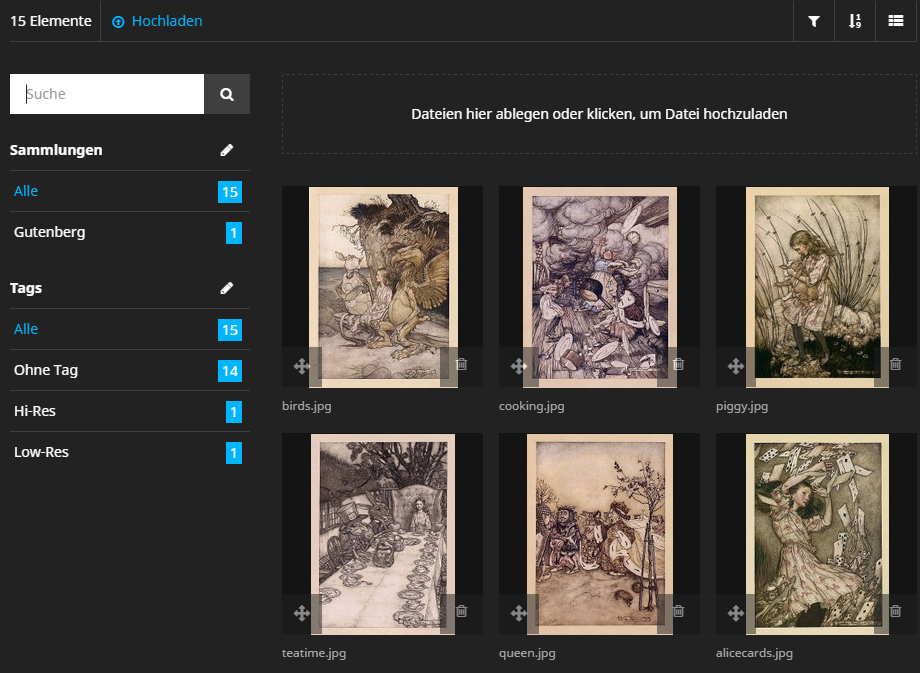Select the Gutenberg collection
920x673 pixels.
tap(130, 232)
